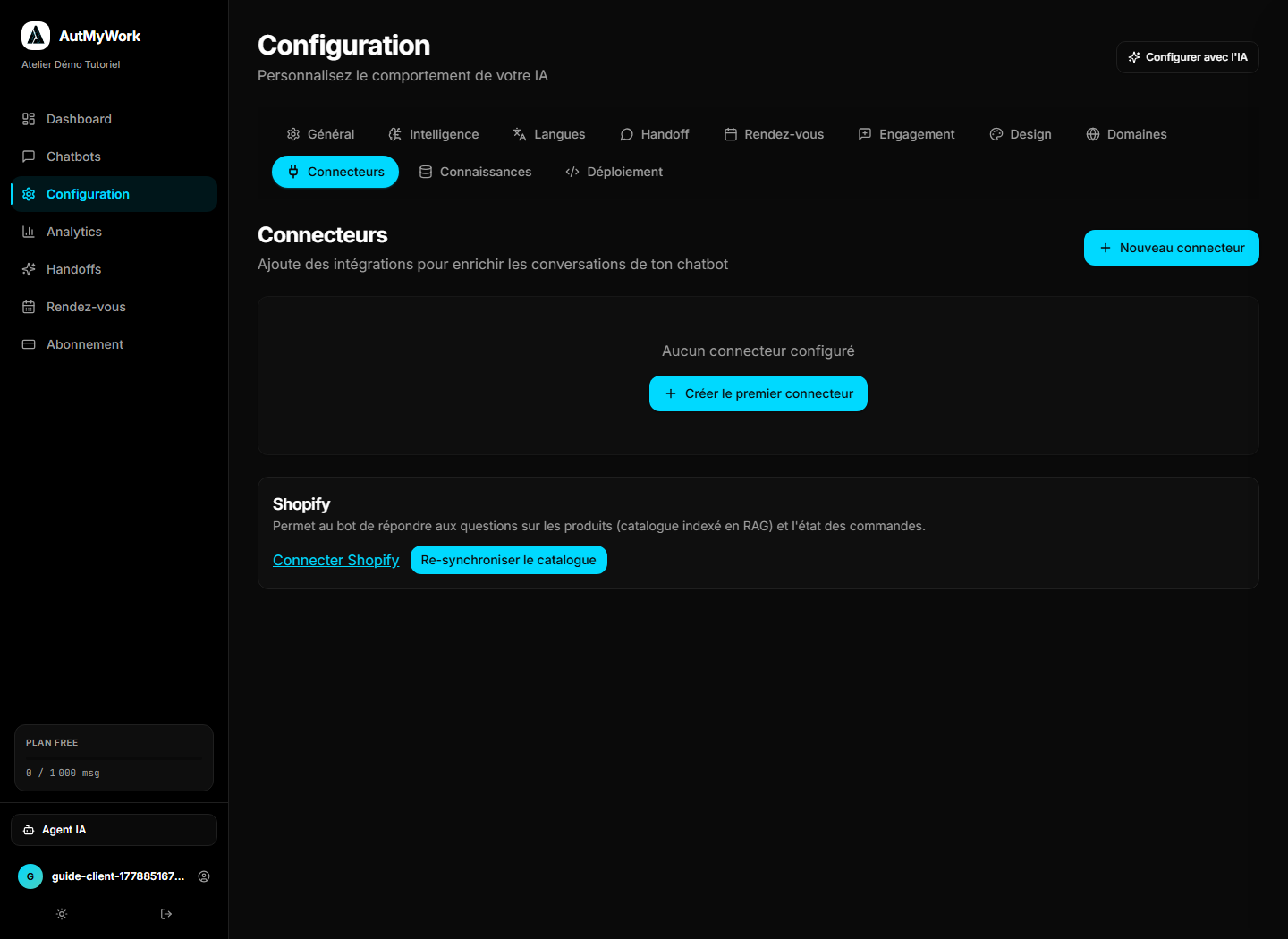Click the 'Aucun connecteur configuré' message
This screenshot has height=939, width=1288.
(x=758, y=351)
